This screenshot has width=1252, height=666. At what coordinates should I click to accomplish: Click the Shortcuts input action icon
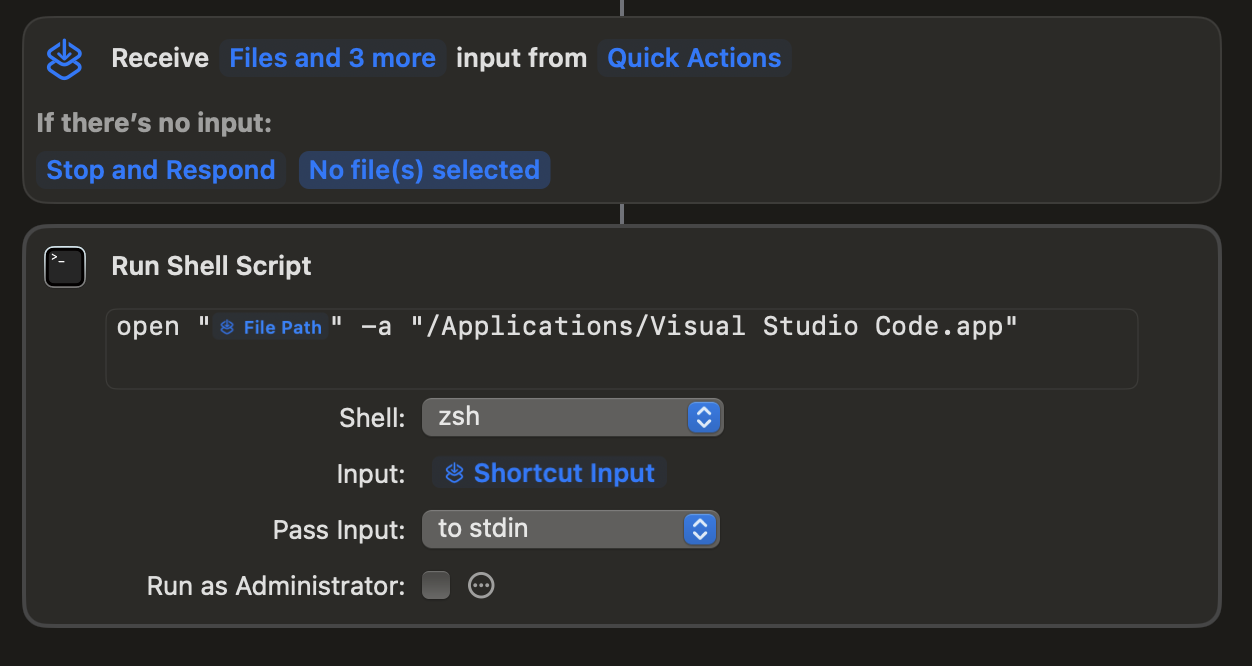click(64, 58)
